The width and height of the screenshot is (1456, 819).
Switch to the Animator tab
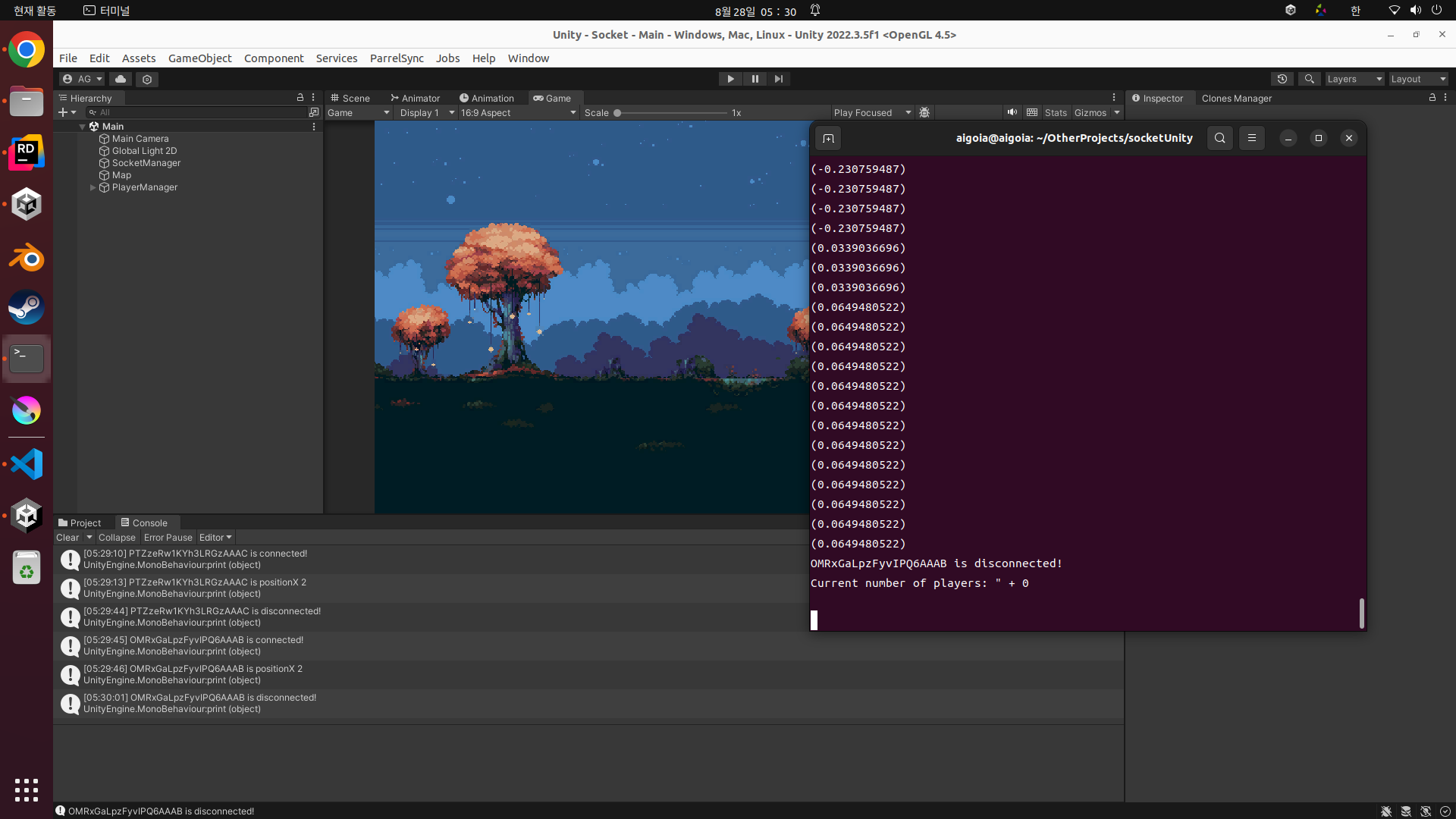pos(415,98)
